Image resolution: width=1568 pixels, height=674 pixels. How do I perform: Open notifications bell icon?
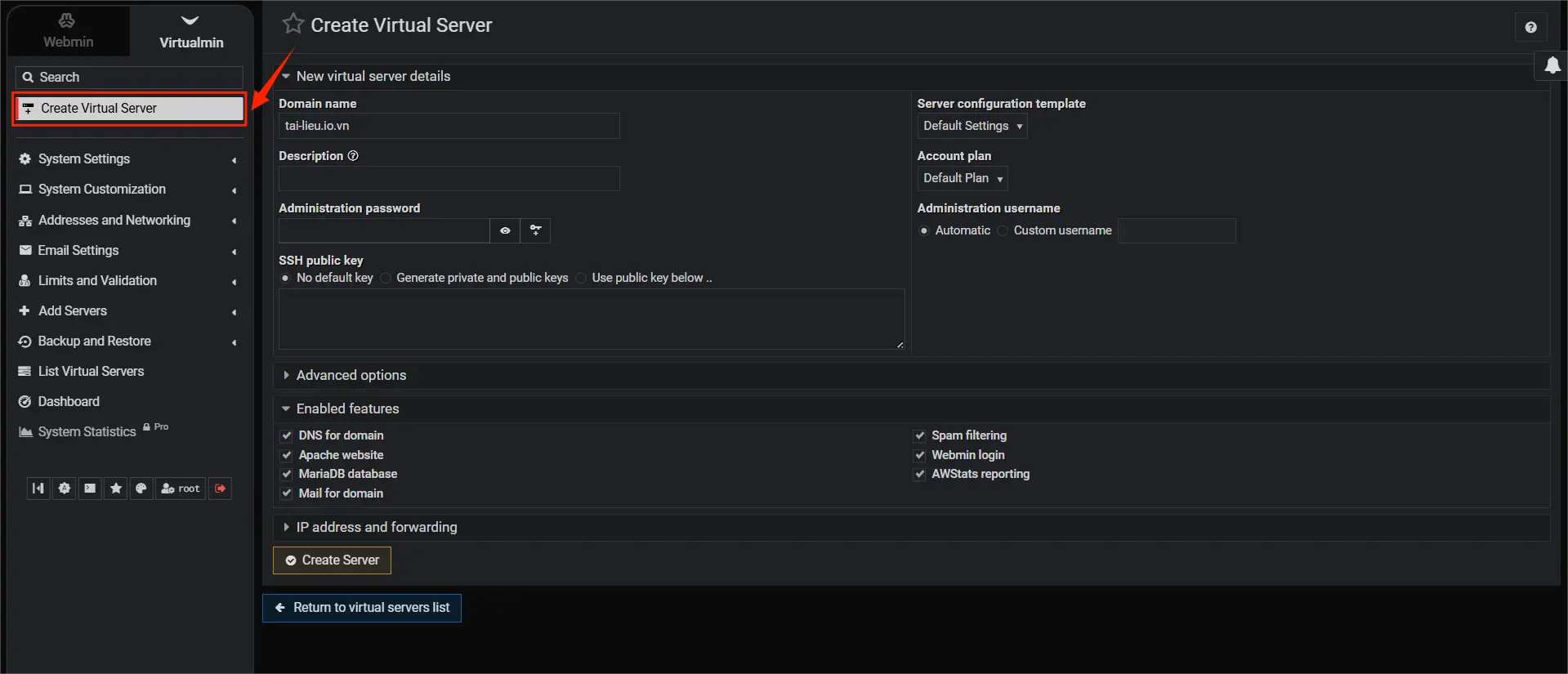point(1552,66)
